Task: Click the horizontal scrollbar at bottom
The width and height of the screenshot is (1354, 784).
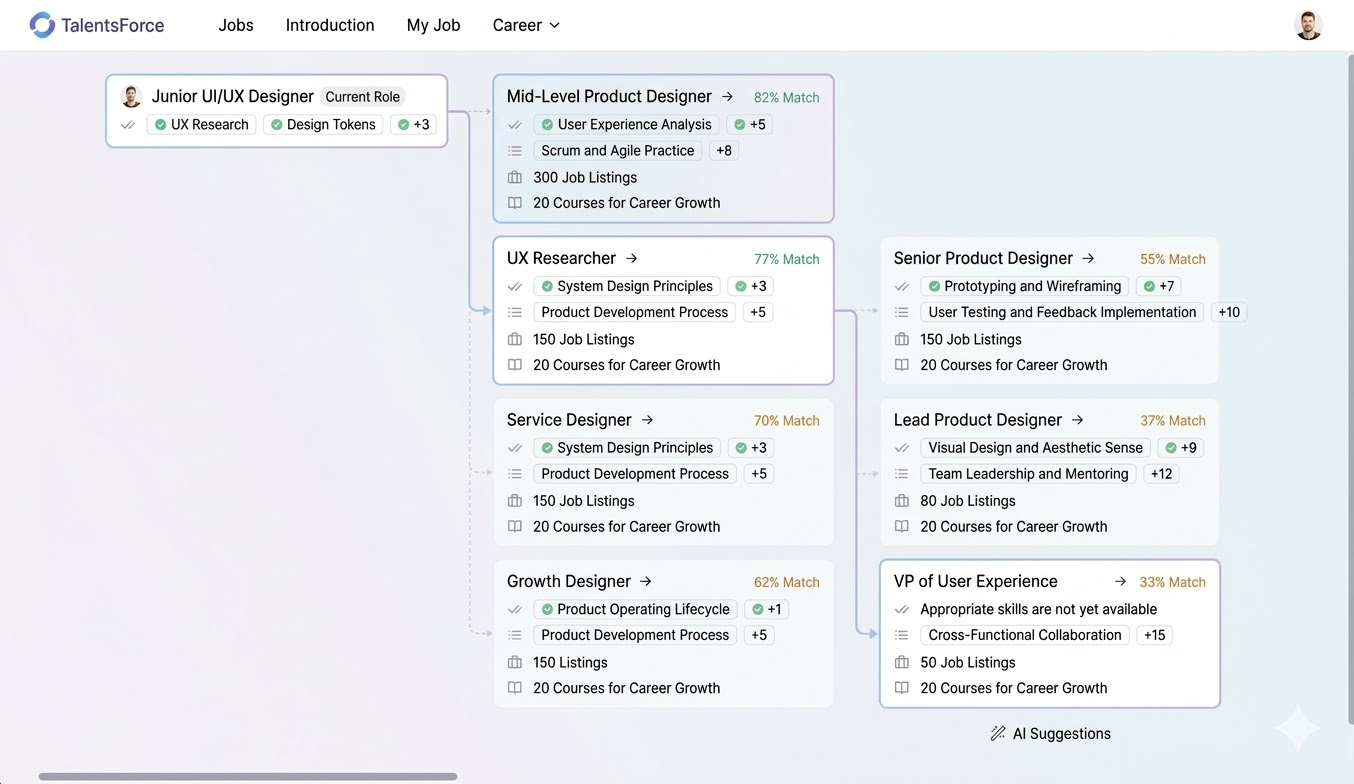Action: pyautogui.click(x=248, y=776)
